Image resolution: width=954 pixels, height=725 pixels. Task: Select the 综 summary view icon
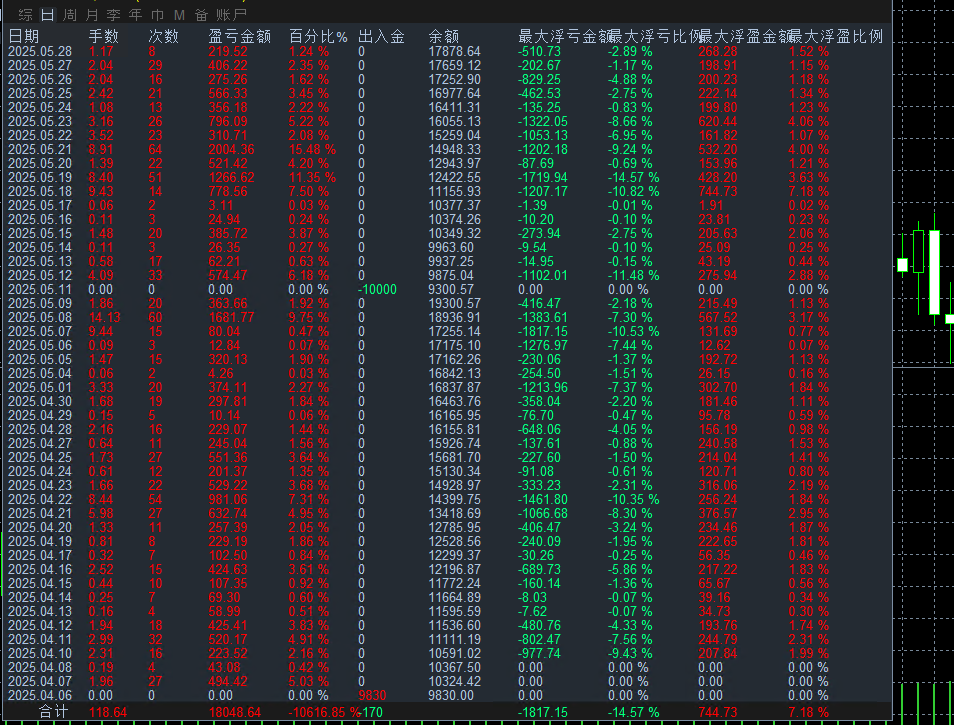(25, 14)
